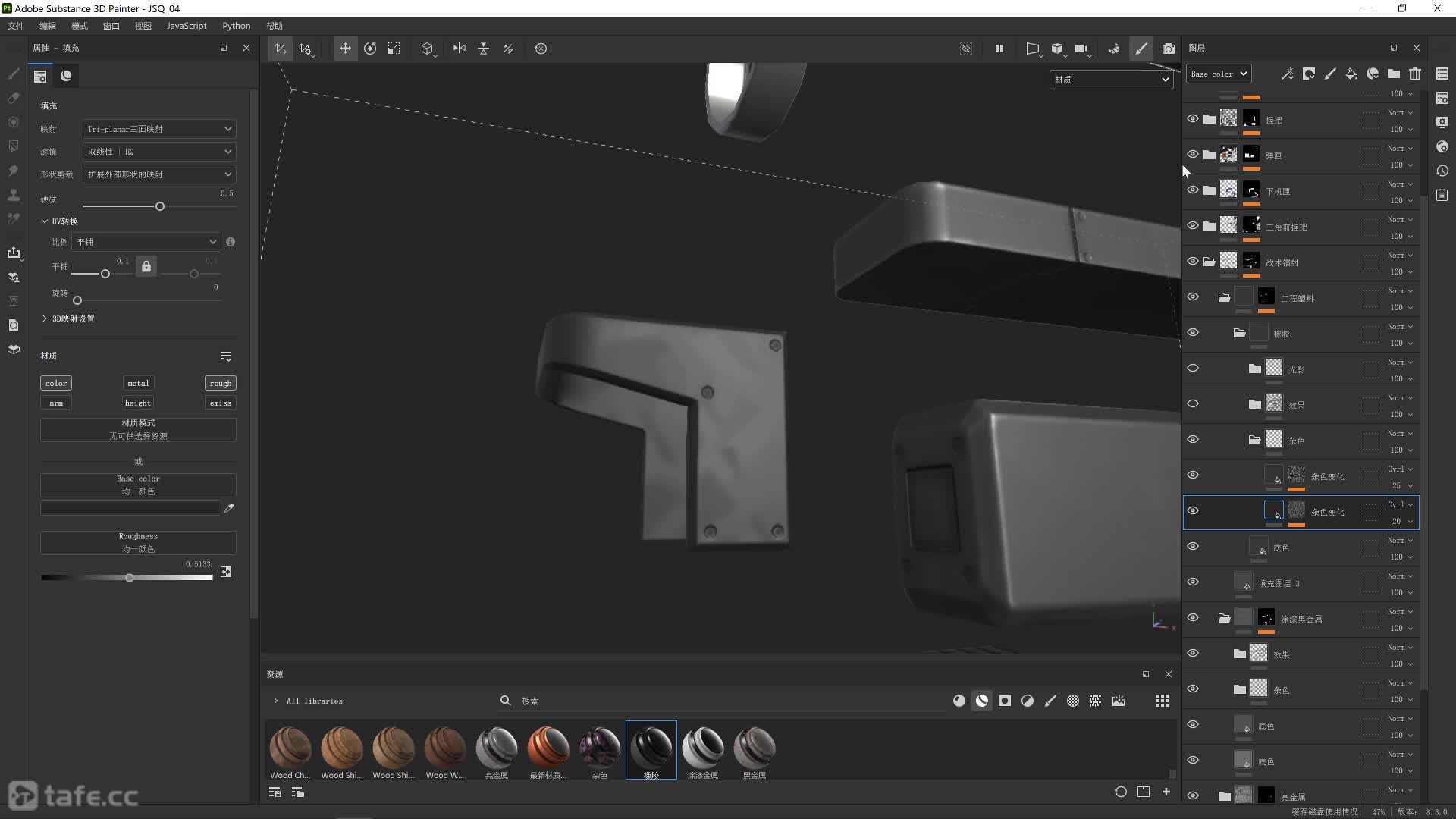Select the Eraser tool in left toolbar

(13, 98)
